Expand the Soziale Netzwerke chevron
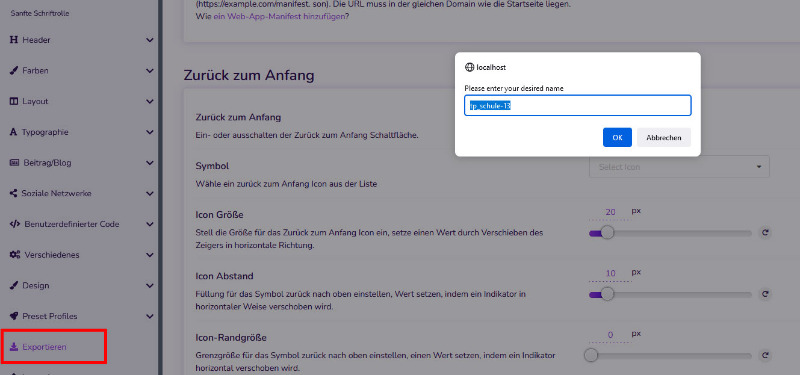The width and height of the screenshot is (800, 375). (149, 194)
